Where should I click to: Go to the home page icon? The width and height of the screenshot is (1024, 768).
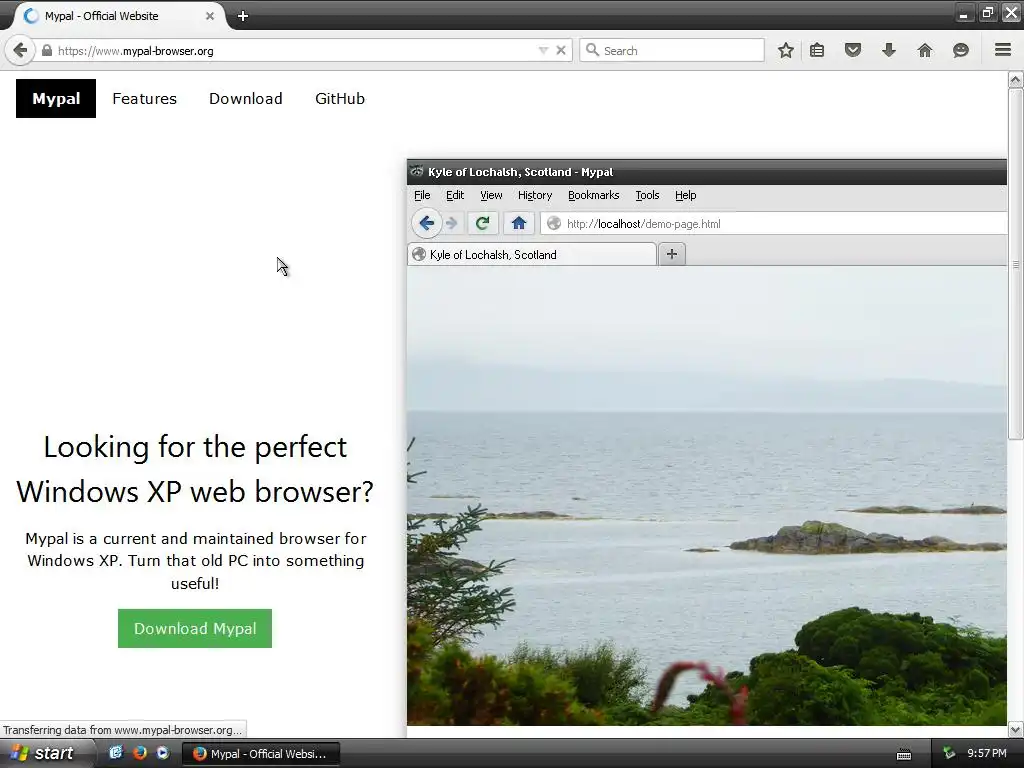(925, 50)
